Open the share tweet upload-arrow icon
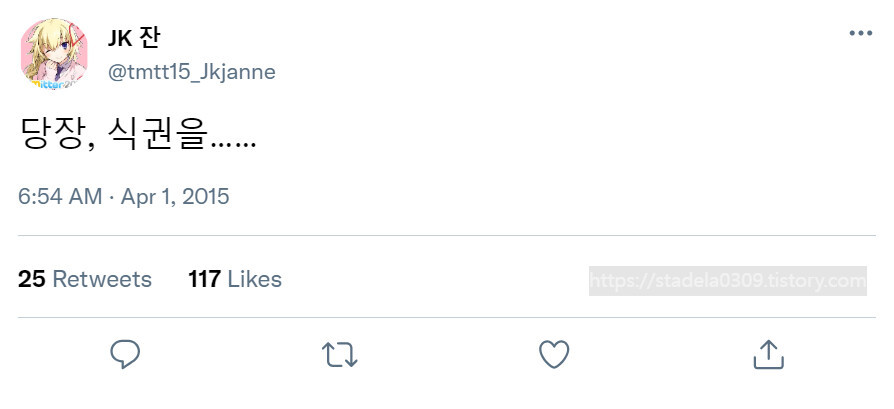This screenshot has width=894, height=409. (767, 353)
